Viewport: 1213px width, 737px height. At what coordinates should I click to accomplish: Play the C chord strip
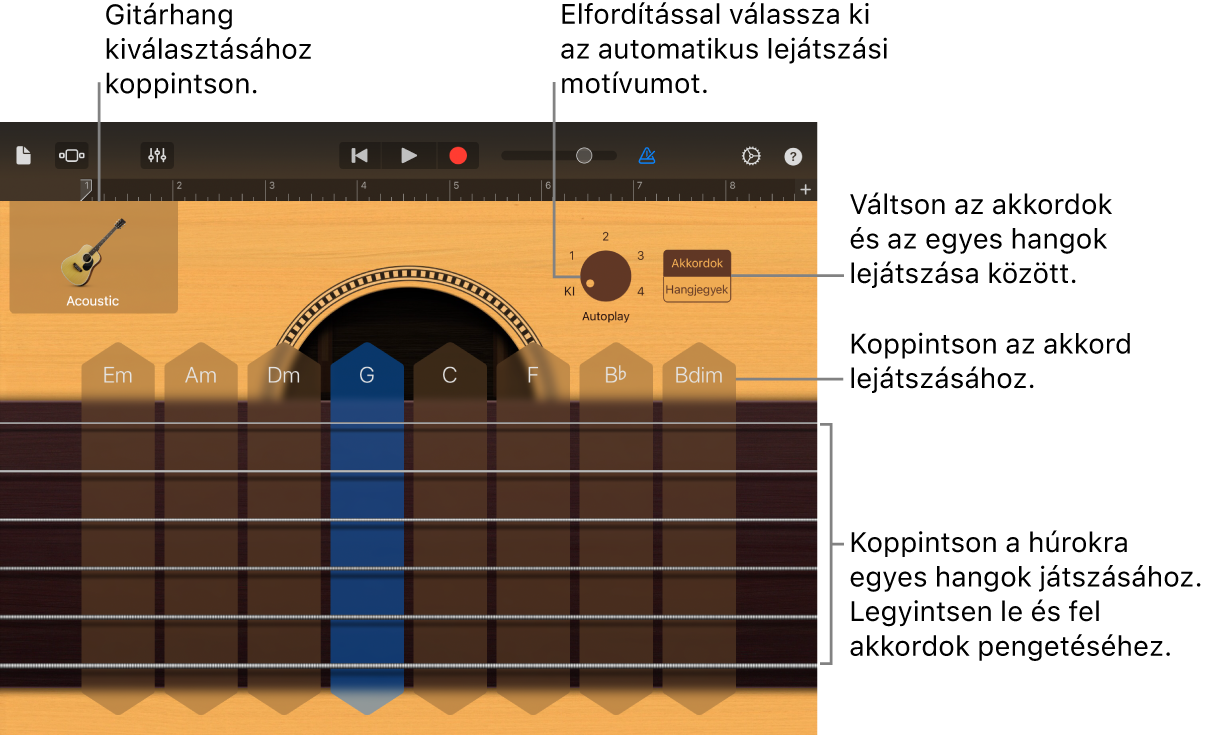[450, 527]
